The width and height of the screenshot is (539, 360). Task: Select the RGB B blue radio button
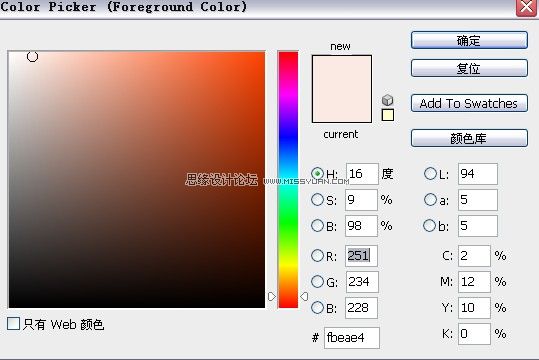tap(317, 307)
